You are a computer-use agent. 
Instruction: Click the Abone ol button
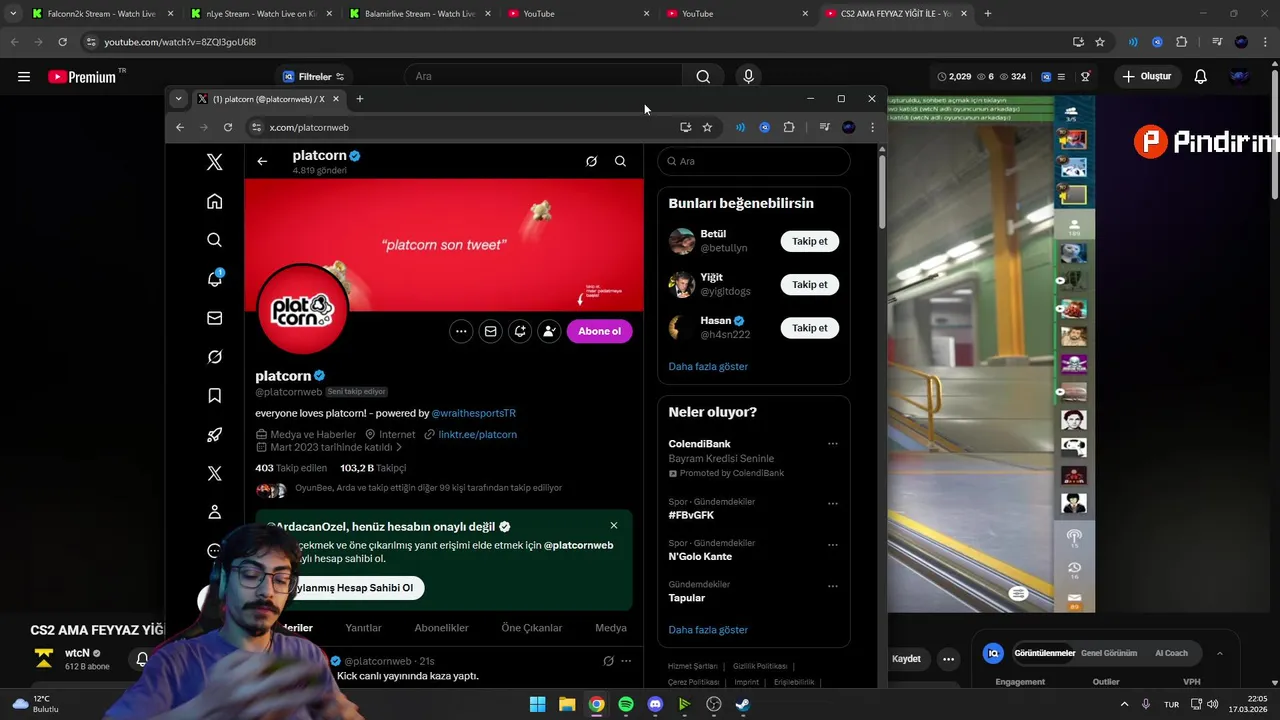click(599, 331)
